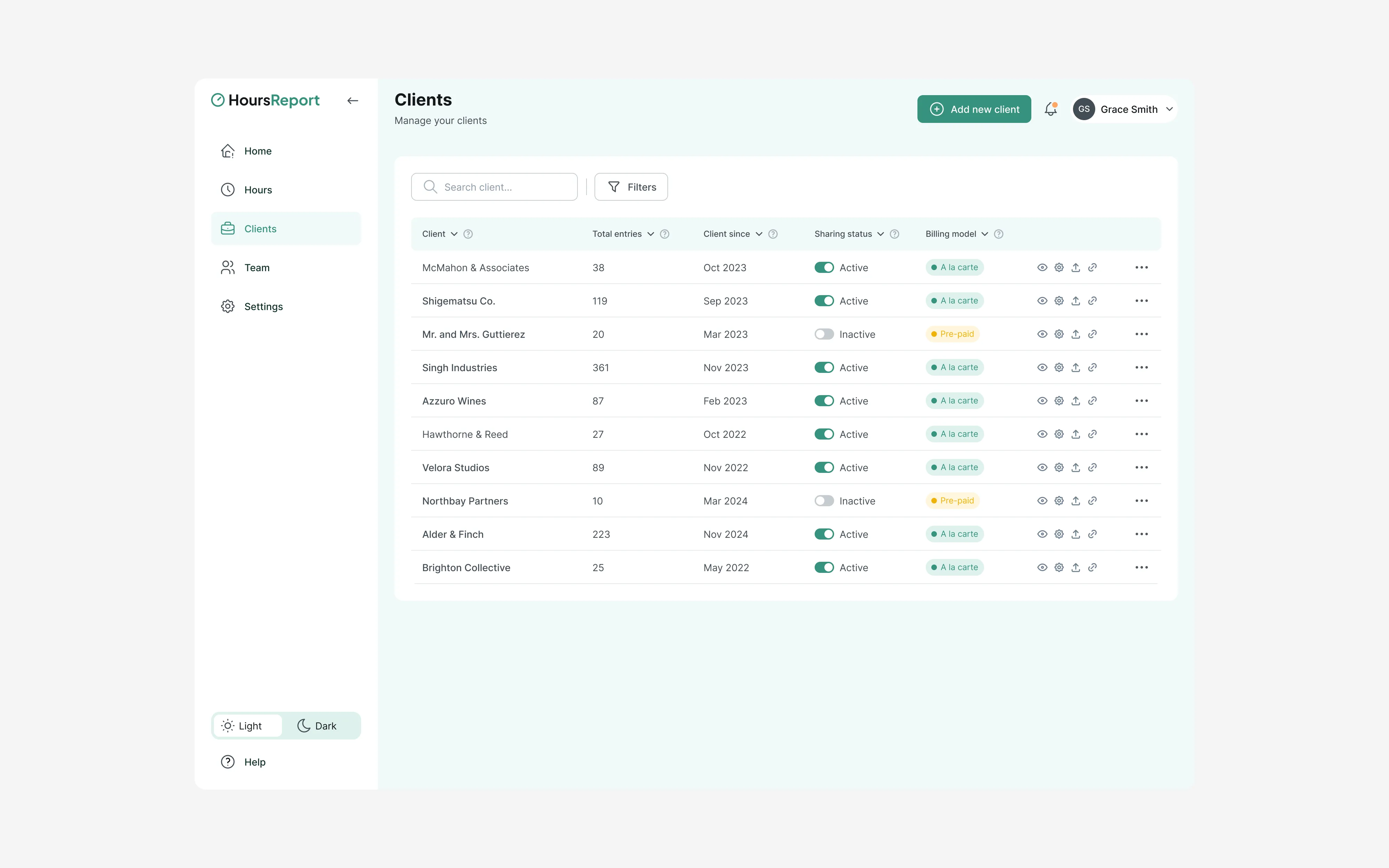Open notifications bell icon
The image size is (1389, 868).
click(x=1050, y=109)
